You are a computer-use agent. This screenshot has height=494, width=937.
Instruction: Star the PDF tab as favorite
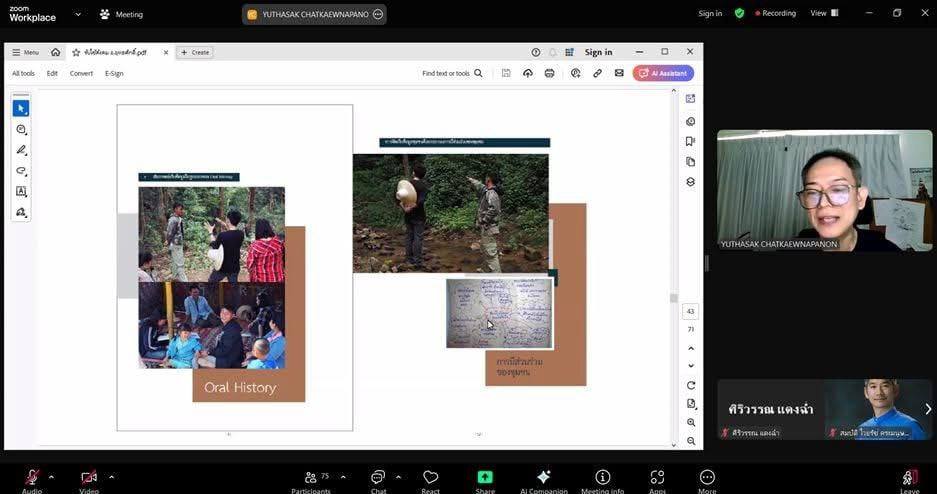[x=76, y=52]
